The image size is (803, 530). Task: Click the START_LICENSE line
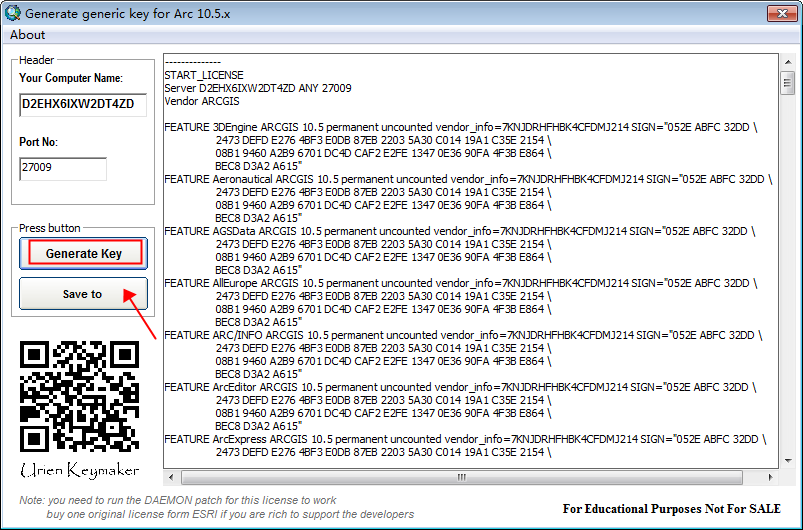tap(204, 75)
